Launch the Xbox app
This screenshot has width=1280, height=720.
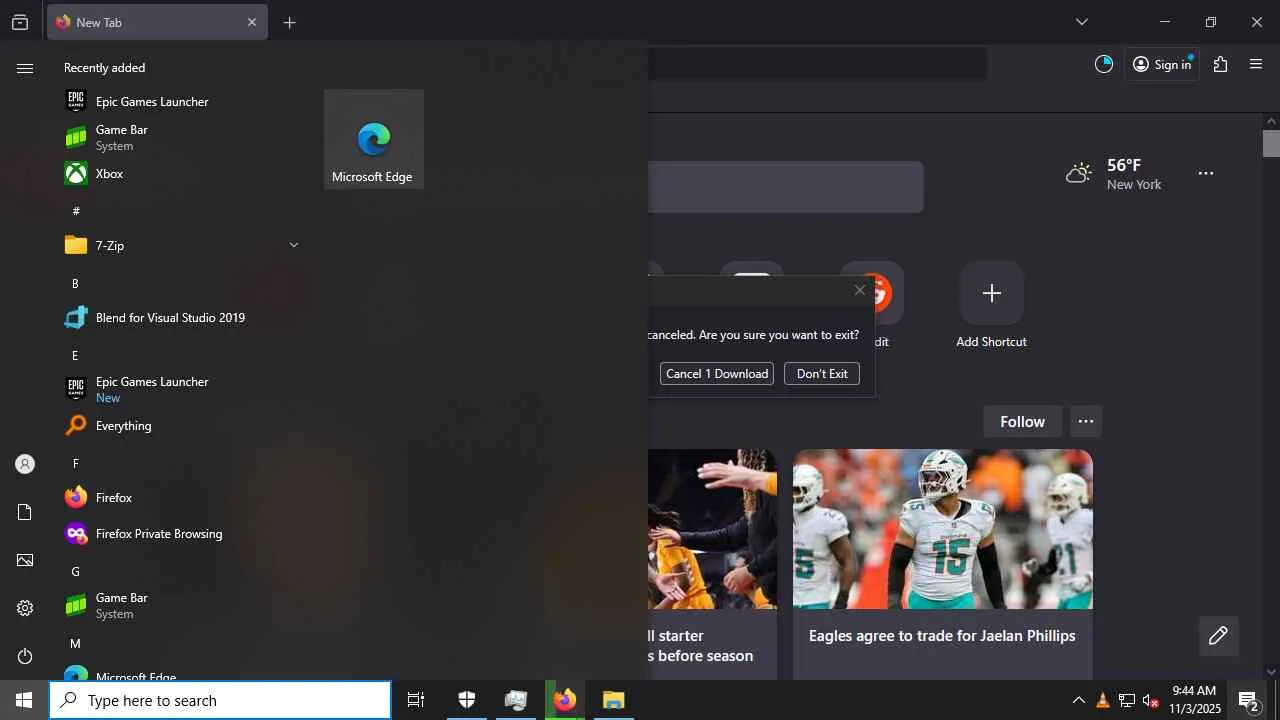182,173
